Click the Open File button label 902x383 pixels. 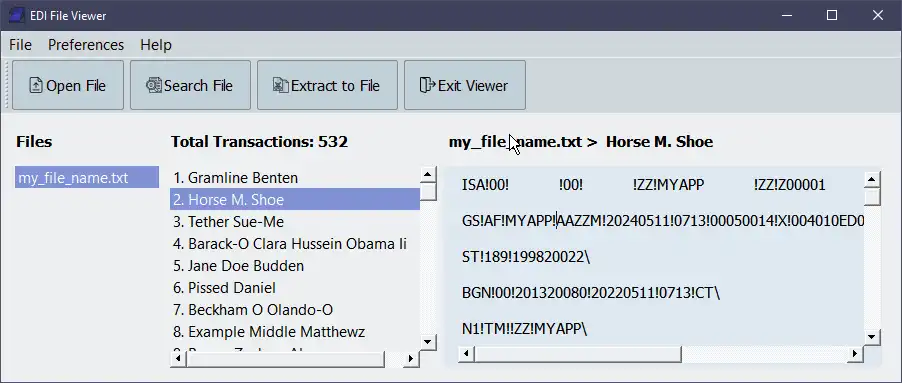(76, 86)
